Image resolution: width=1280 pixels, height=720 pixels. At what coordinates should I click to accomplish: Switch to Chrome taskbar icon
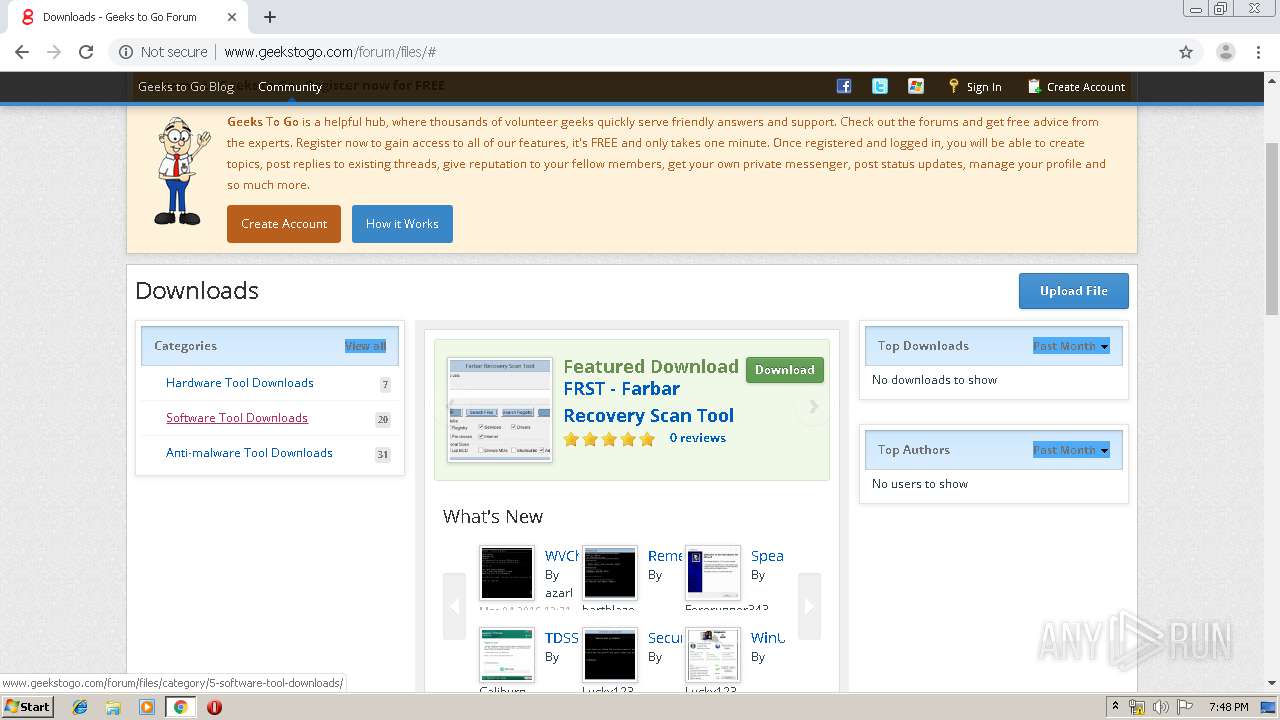point(181,707)
